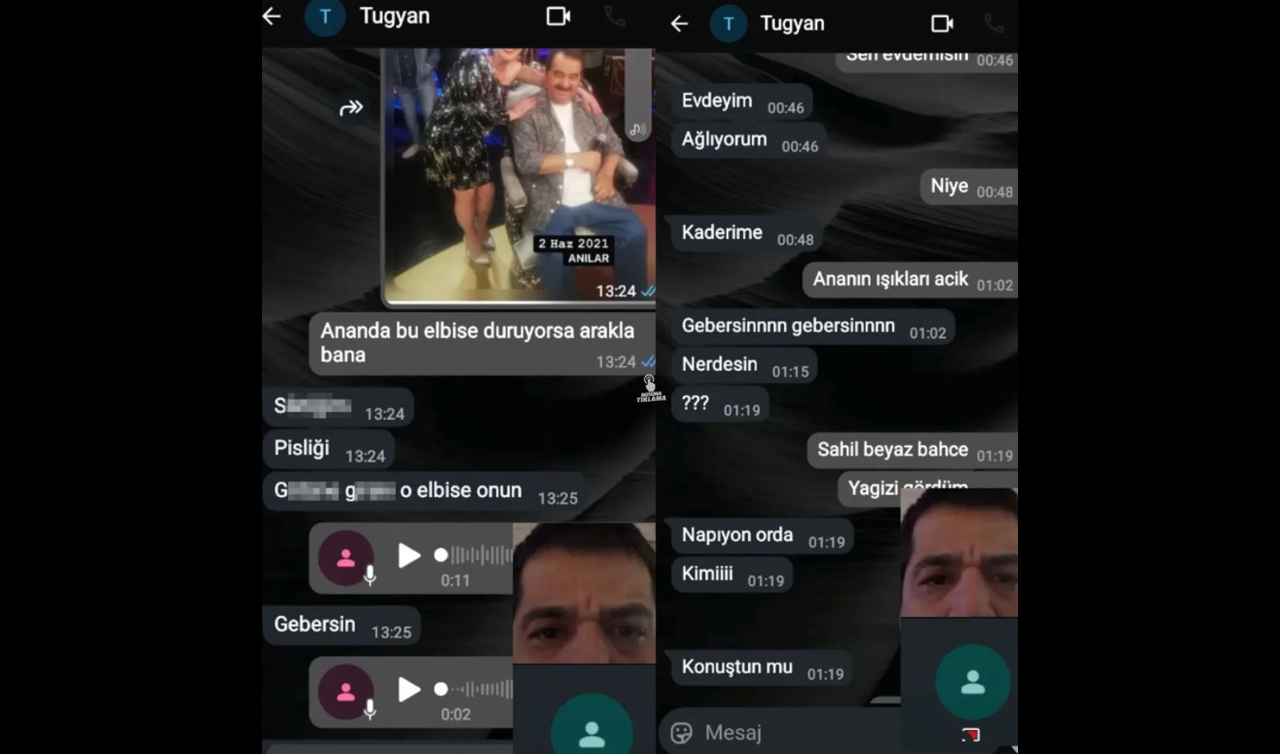Tap the voice call icon in left chat
Viewport: 1280px width, 754px height.
[x=615, y=16]
